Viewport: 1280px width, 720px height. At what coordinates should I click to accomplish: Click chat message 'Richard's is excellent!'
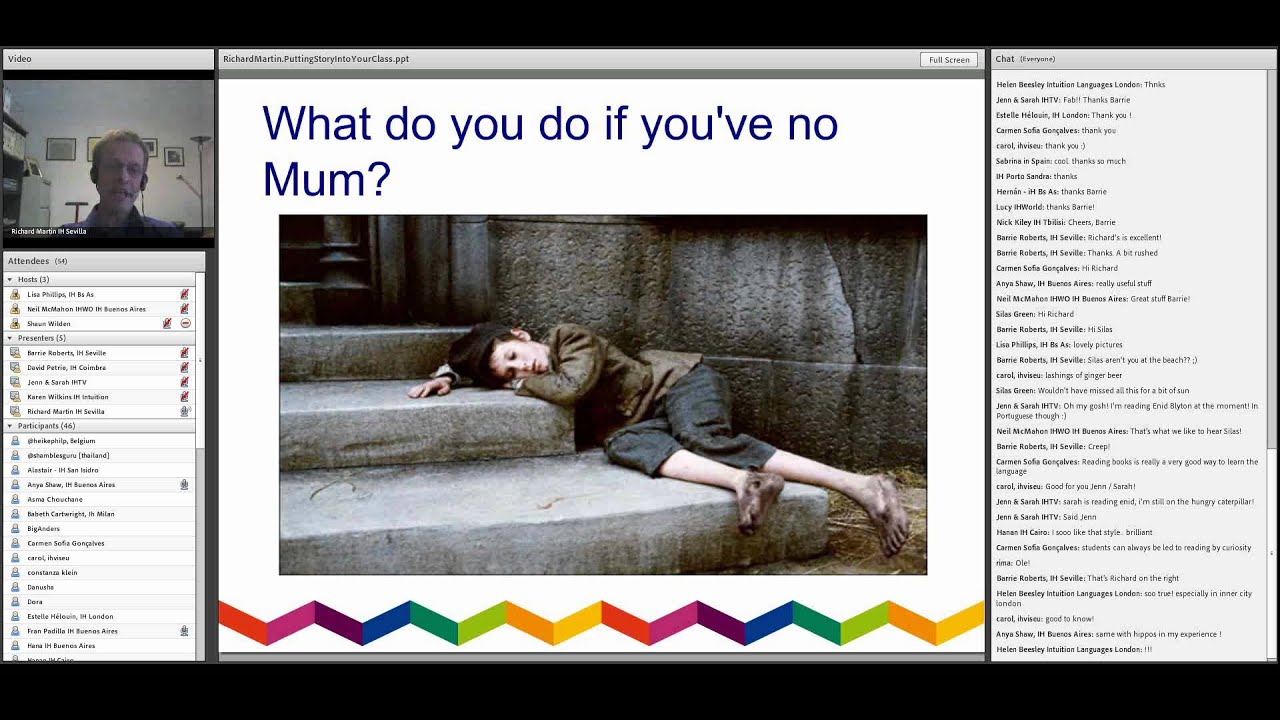pos(1124,238)
